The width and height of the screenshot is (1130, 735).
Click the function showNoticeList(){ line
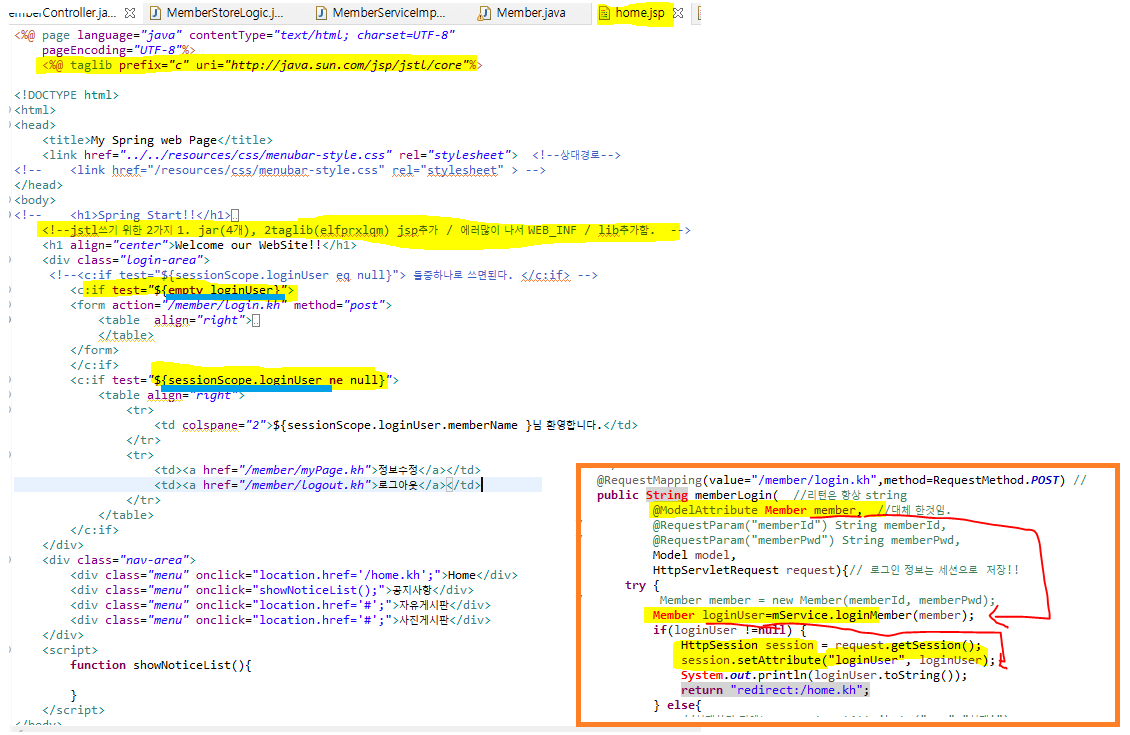pos(160,665)
